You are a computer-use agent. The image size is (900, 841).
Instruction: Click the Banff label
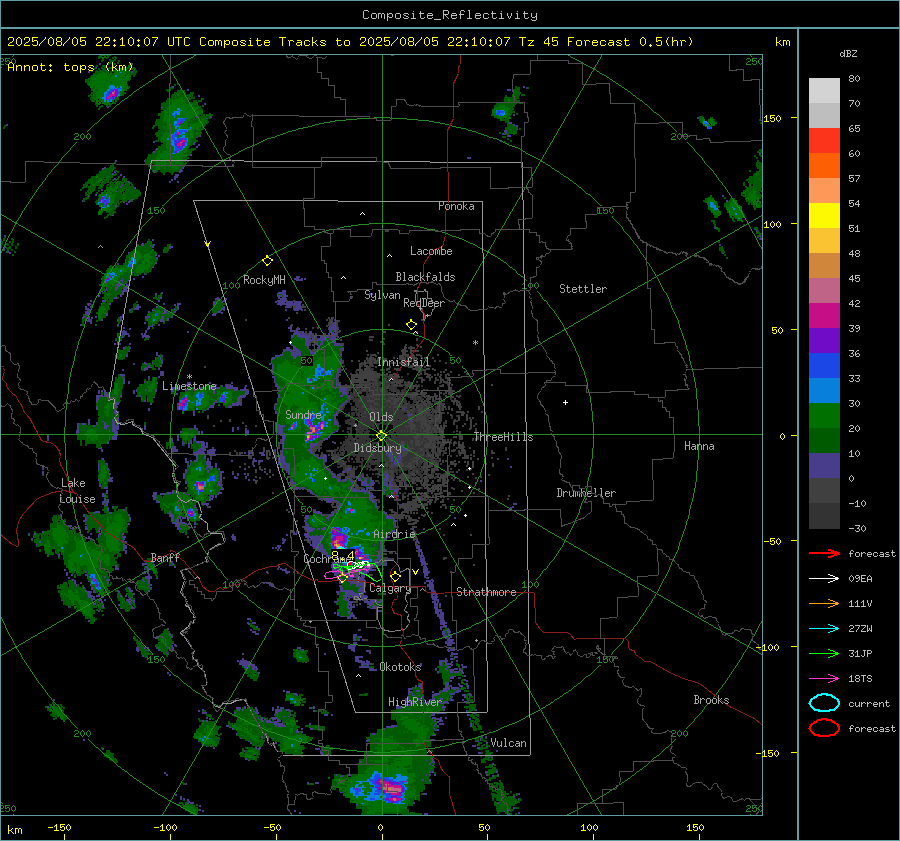tap(165, 557)
